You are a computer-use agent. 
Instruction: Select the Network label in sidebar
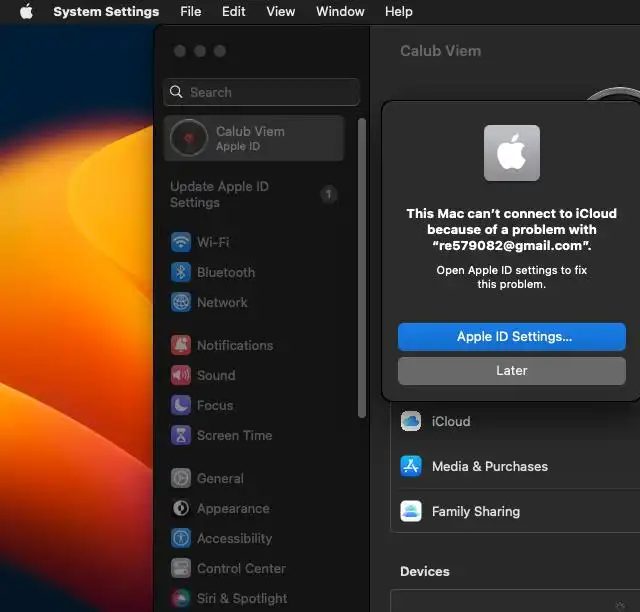point(222,303)
